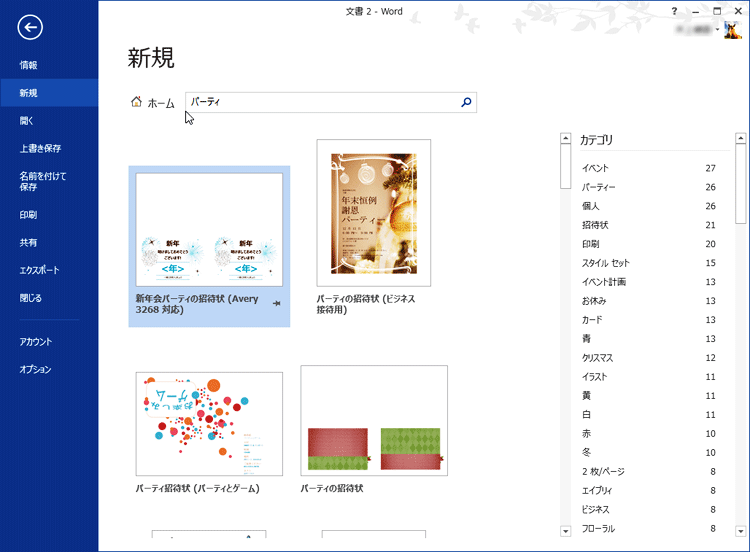Filter by パーティー category
Screen dimensions: 750x552
pyautogui.click(x=649, y=187)
